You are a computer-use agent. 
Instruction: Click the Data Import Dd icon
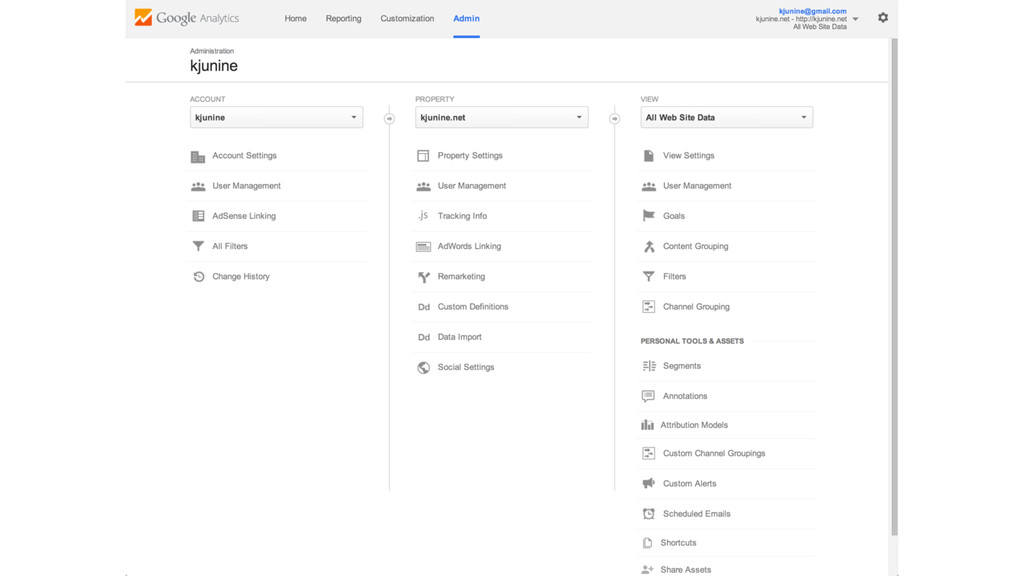[x=424, y=337]
